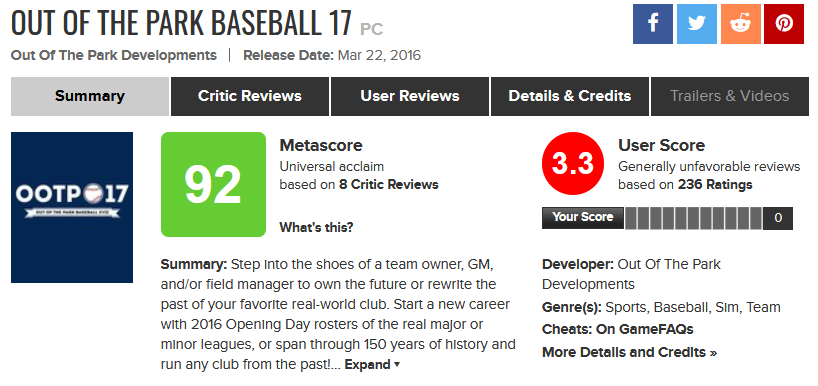Open the Details & Credits tab

click(x=570, y=96)
